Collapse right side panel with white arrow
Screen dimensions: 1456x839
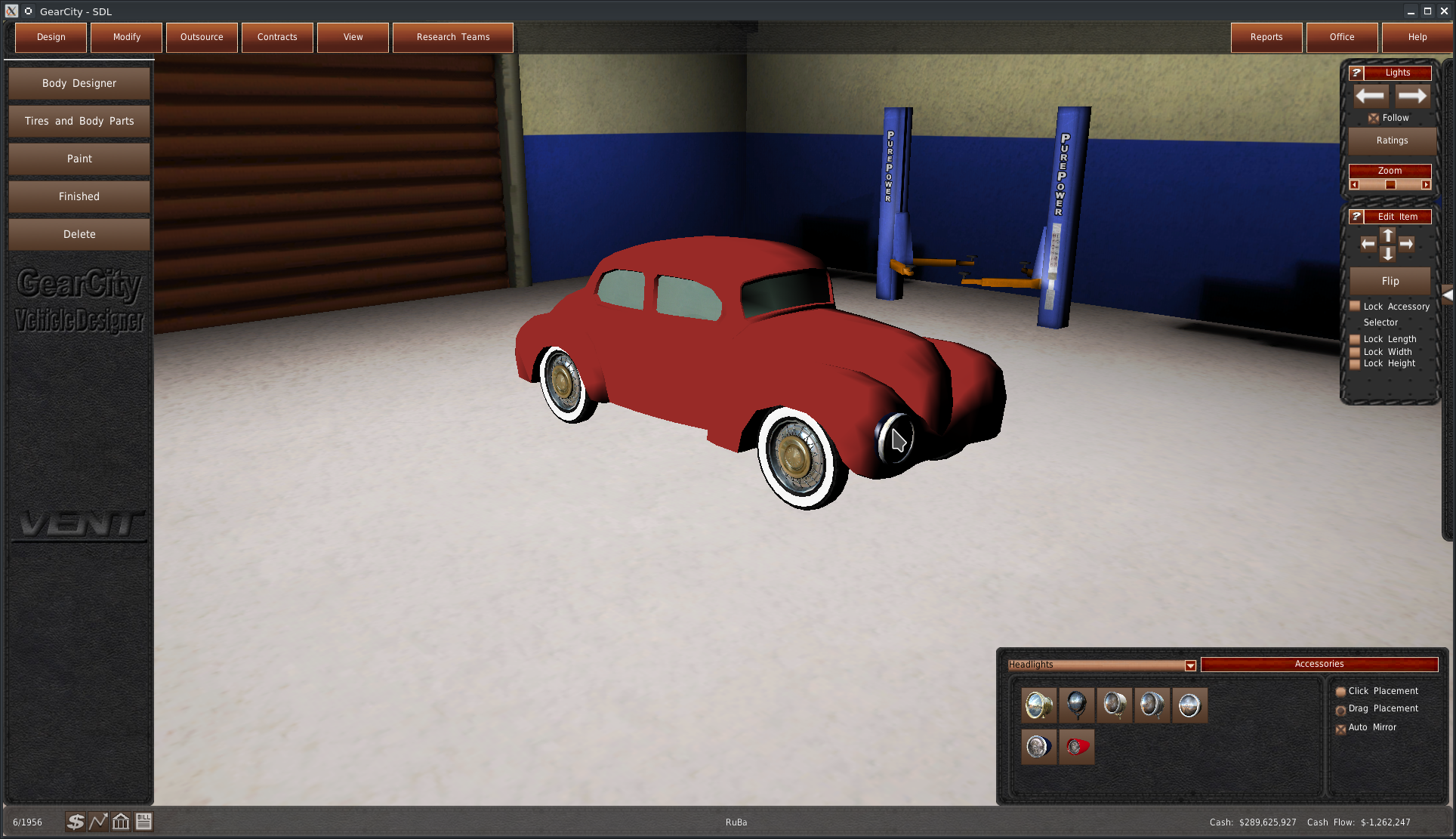1448,295
